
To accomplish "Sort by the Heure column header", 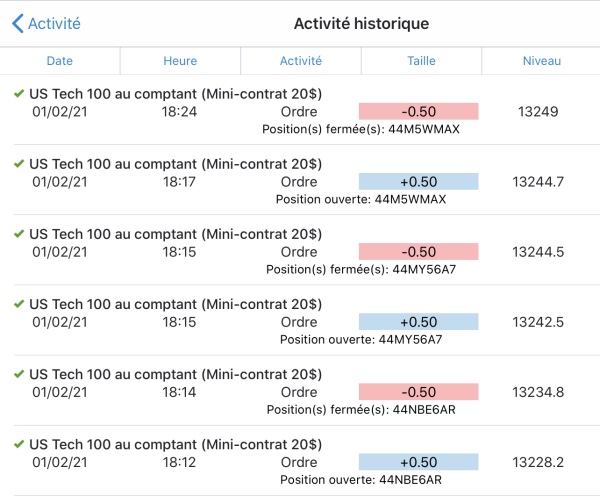I will point(180,61).
